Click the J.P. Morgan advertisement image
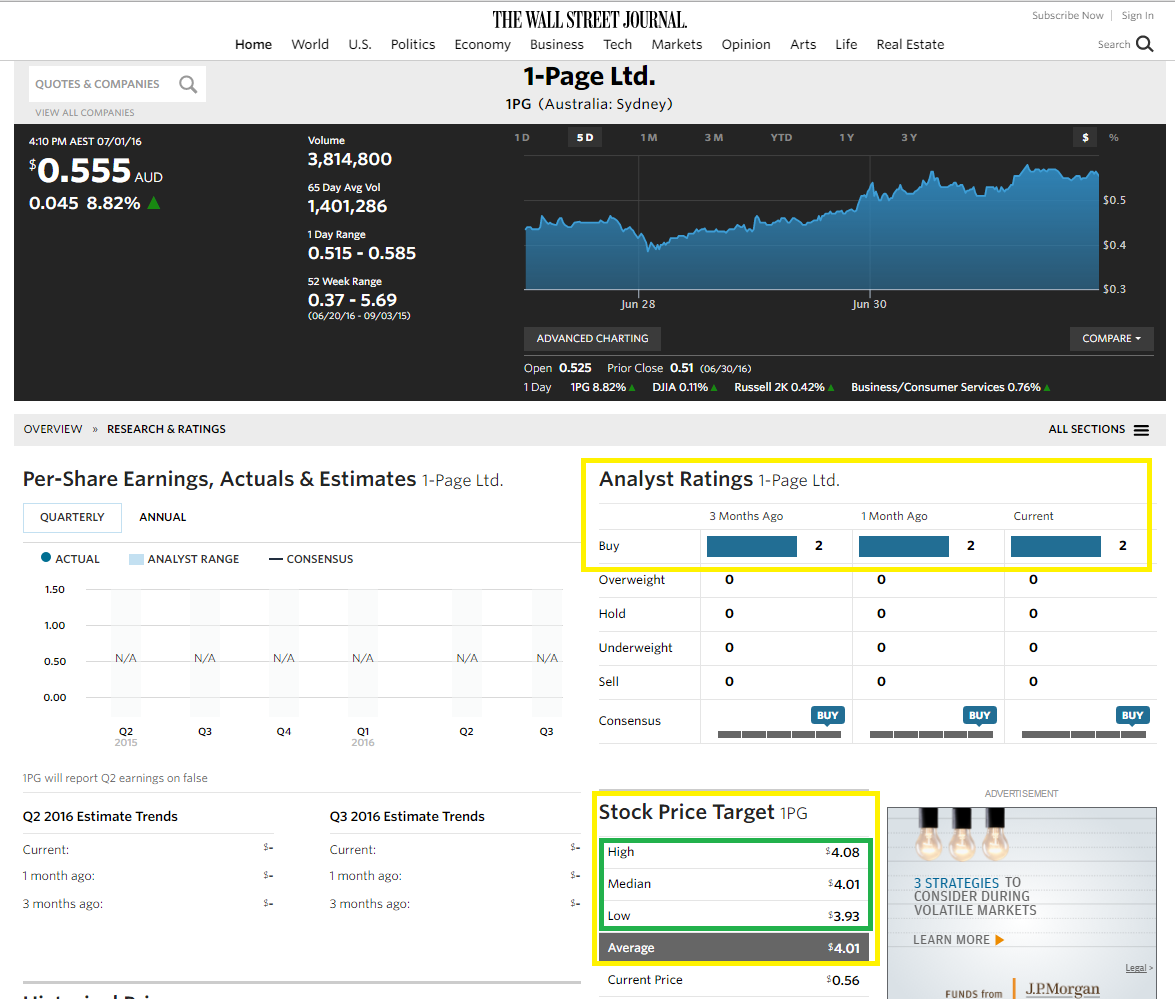This screenshot has width=1175, height=999. (1021, 903)
